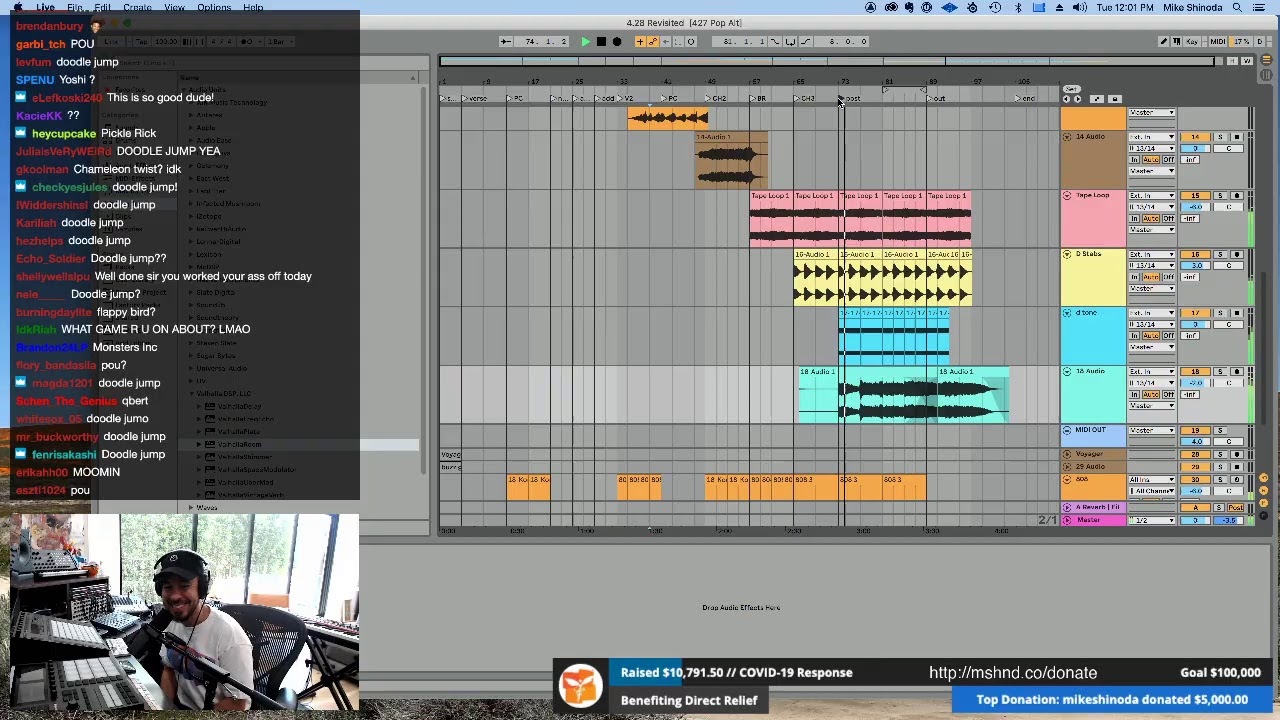Arm the Tape Loop track for recording

click(x=1236, y=196)
